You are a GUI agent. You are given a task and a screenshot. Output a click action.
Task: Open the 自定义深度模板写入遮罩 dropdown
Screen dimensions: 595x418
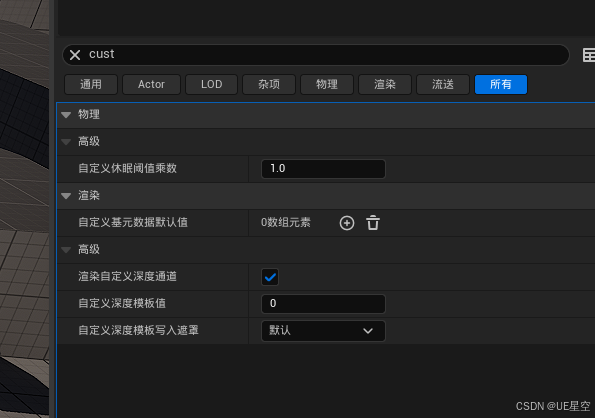pos(323,331)
